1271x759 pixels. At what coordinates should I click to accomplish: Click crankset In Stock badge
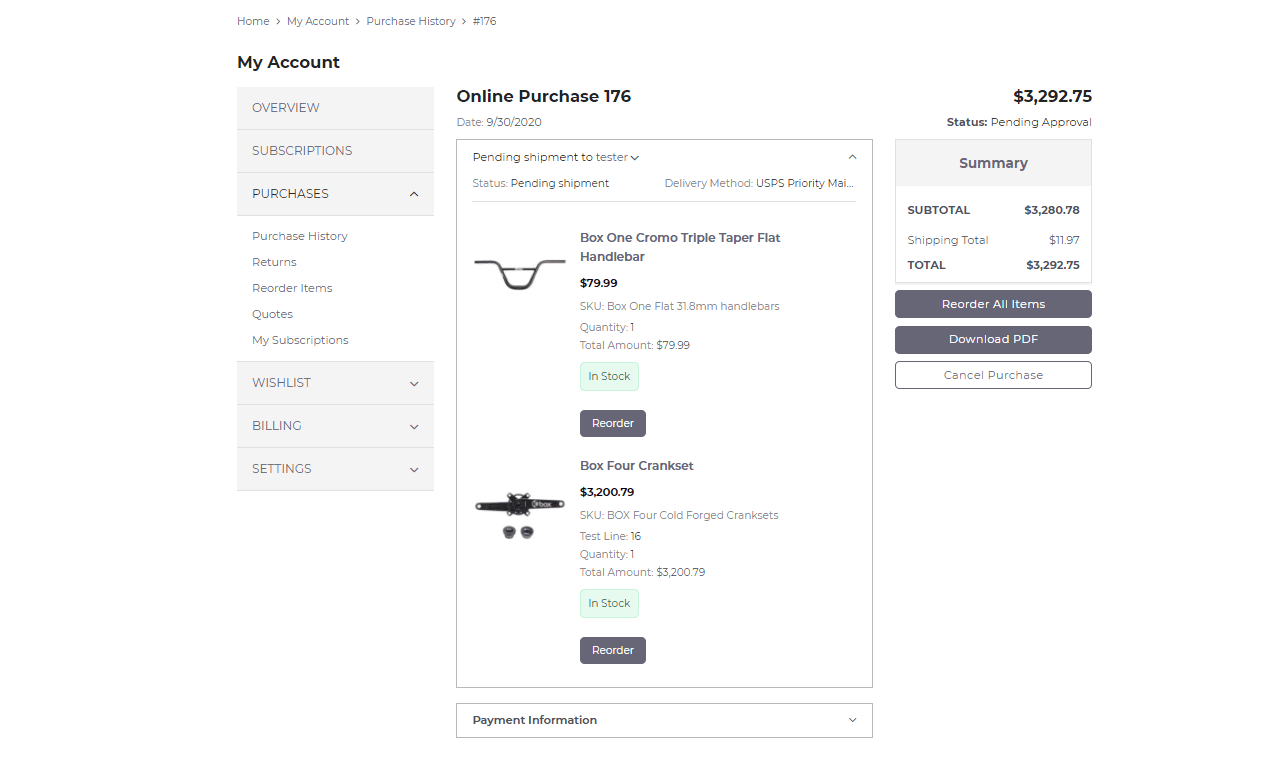(x=609, y=604)
